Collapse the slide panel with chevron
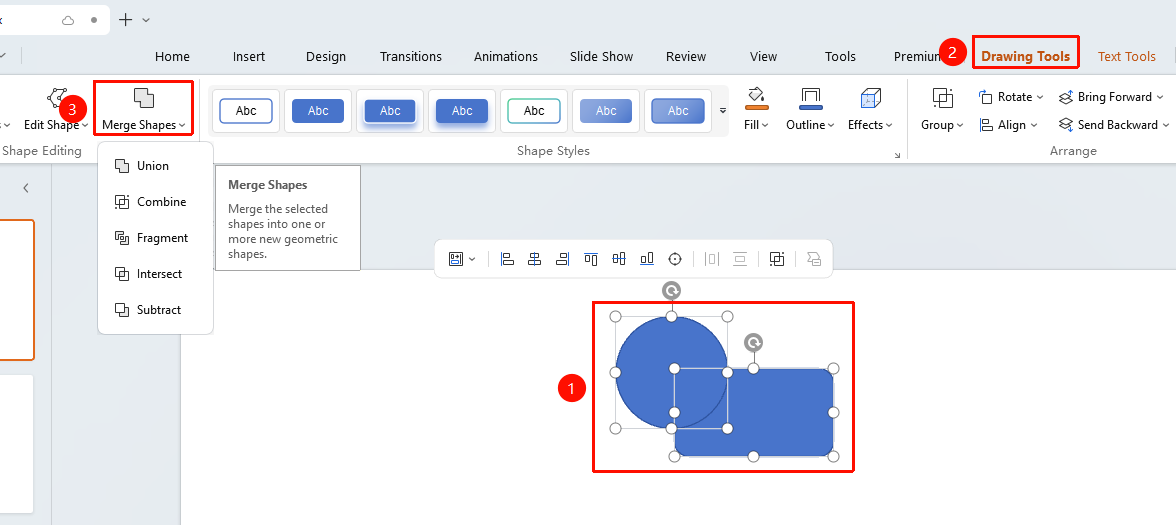The image size is (1176, 525). point(26,188)
